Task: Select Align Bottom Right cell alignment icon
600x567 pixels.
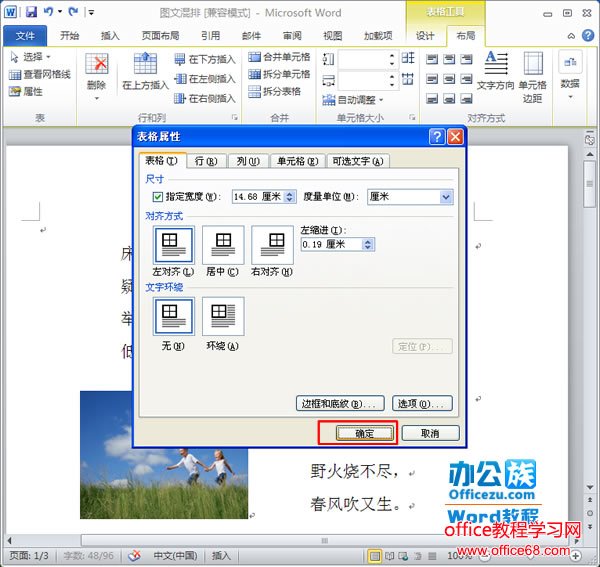Action: coord(466,99)
